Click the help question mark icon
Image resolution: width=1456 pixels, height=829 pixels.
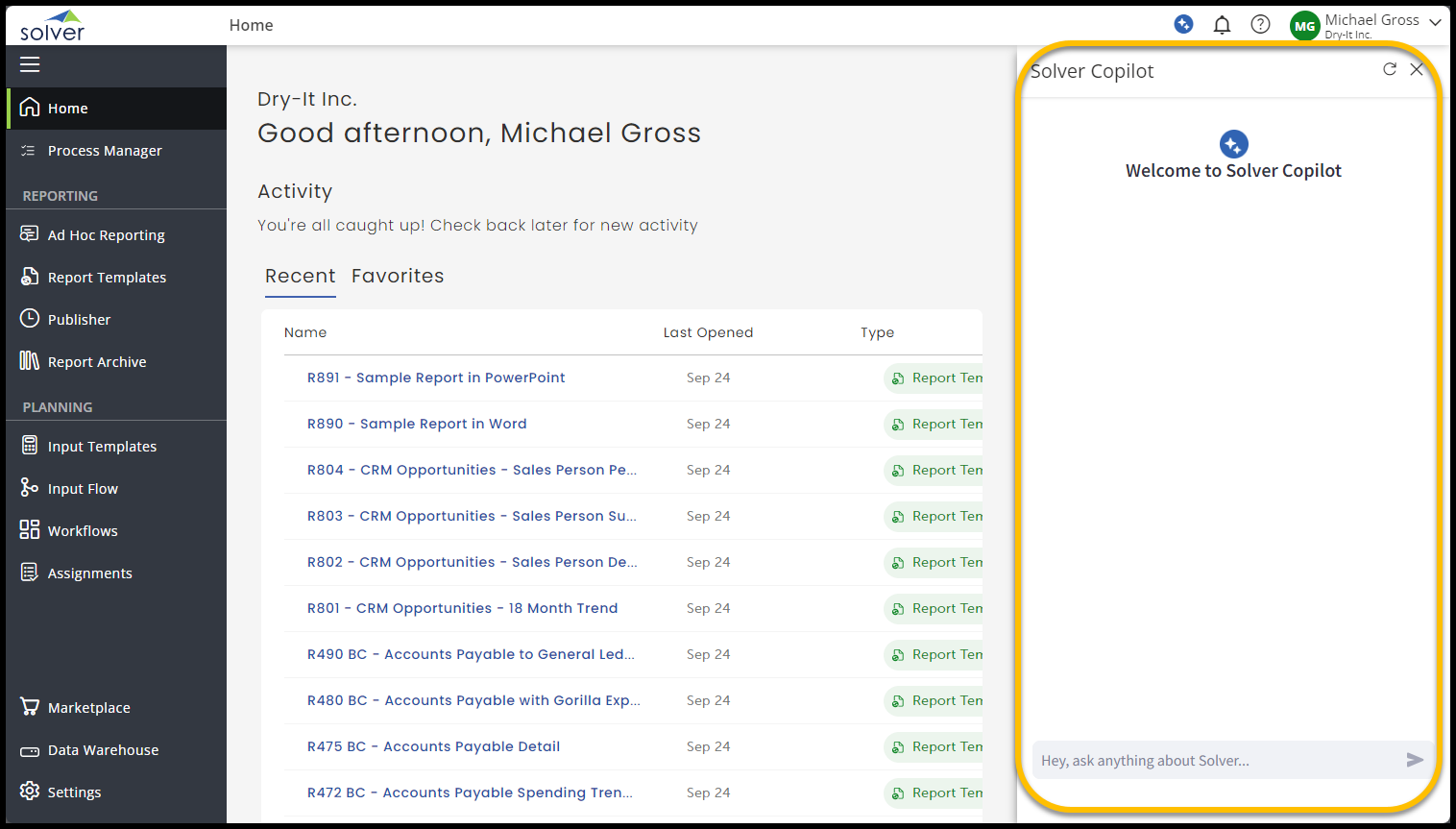(1260, 25)
